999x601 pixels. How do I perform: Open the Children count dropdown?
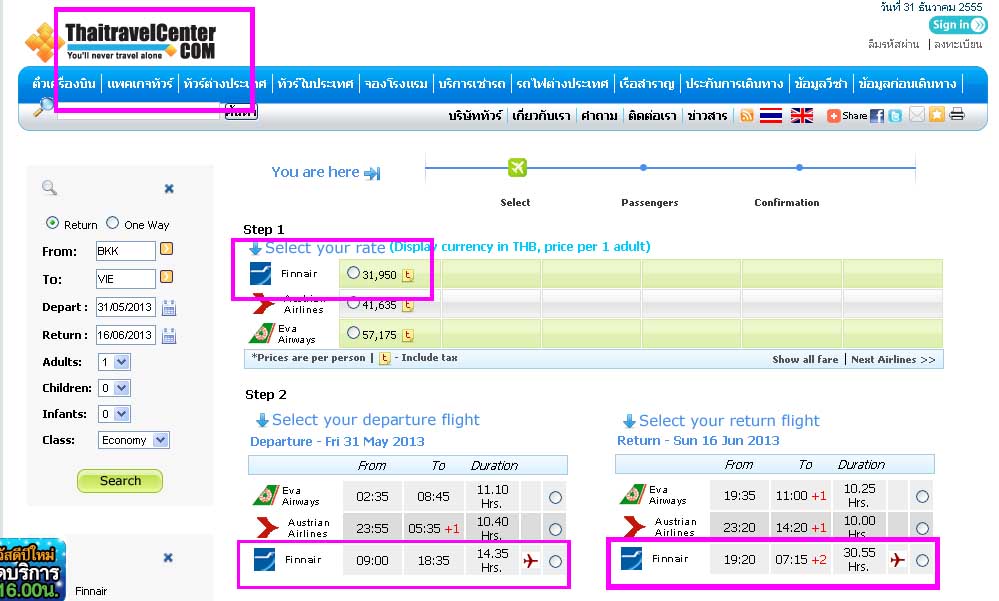[115, 388]
